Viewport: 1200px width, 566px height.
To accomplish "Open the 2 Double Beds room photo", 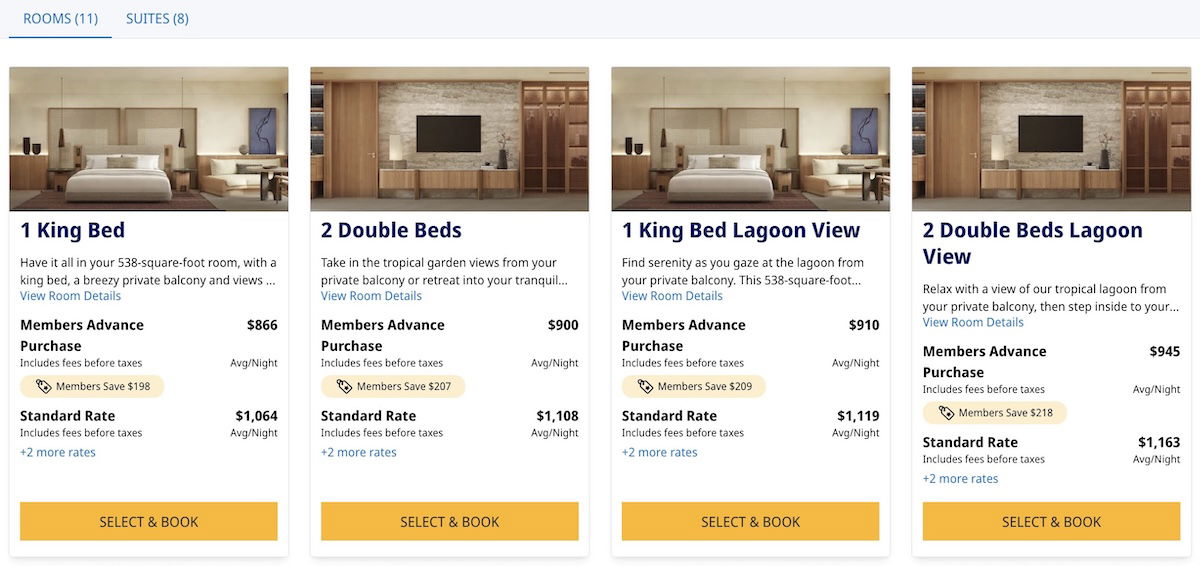I will 450,139.
